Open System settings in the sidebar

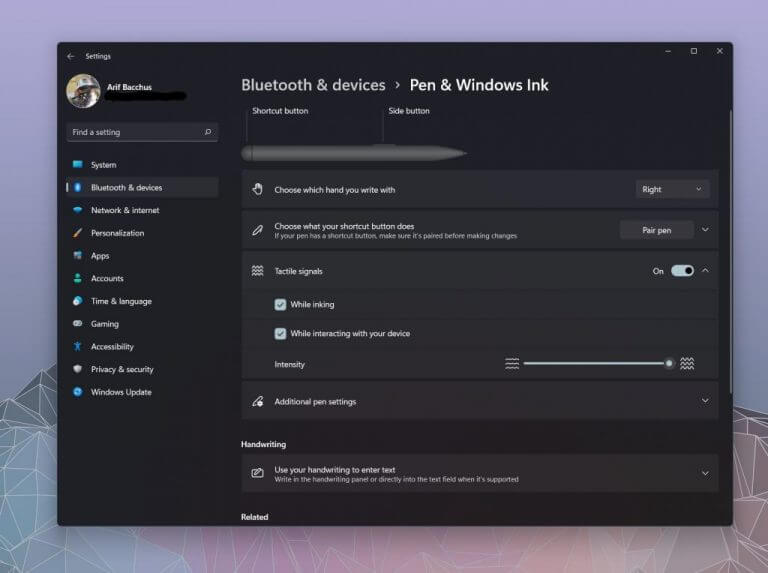[x=143, y=165]
